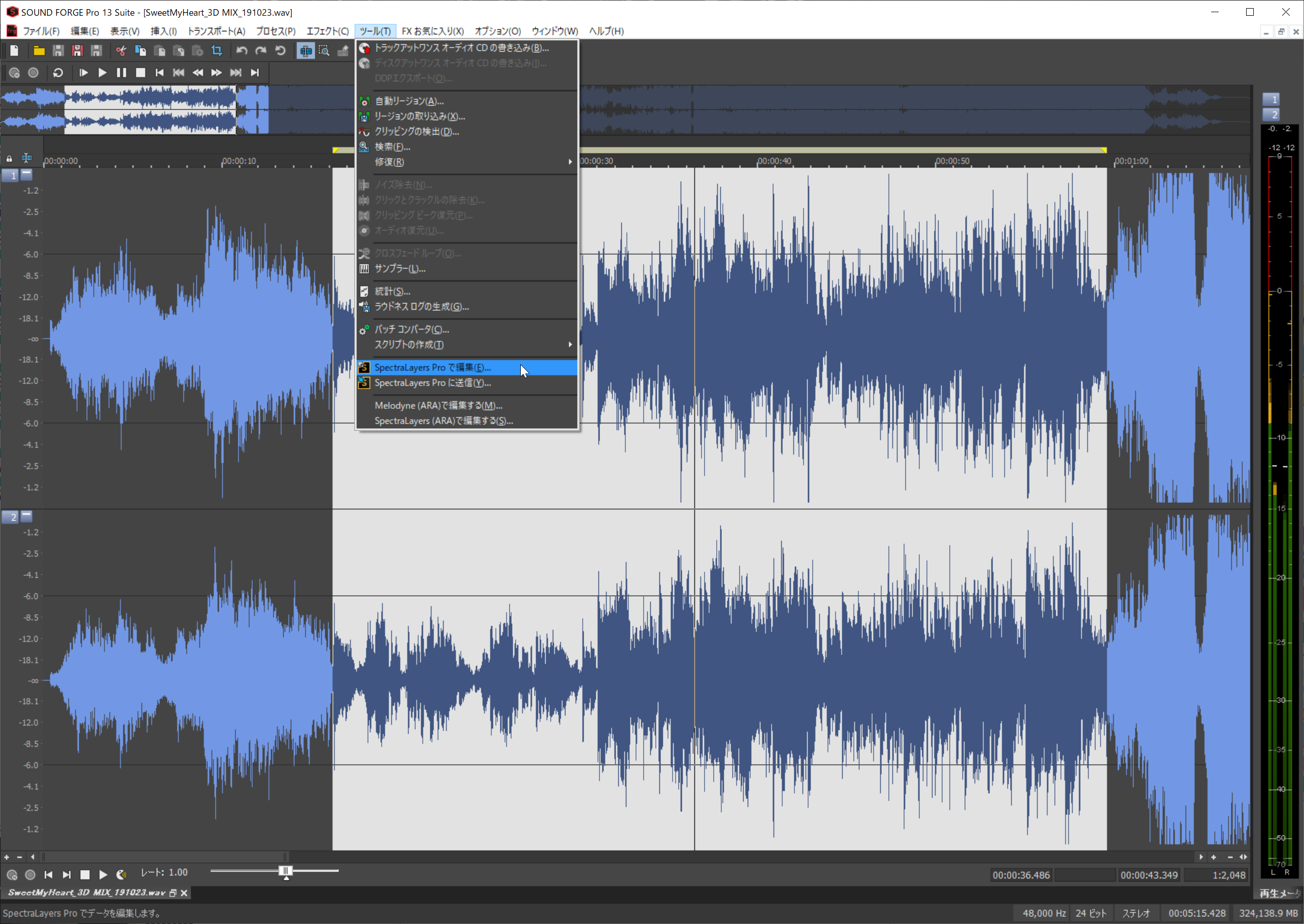
Task: Open 統計(S) from the Tools menu
Action: (467, 291)
